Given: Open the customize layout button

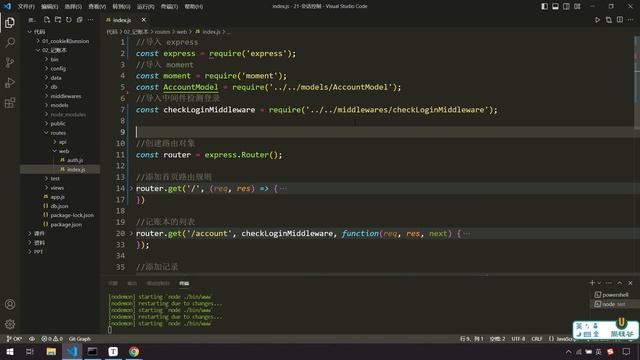Looking at the screenshot, I should pos(577,7).
